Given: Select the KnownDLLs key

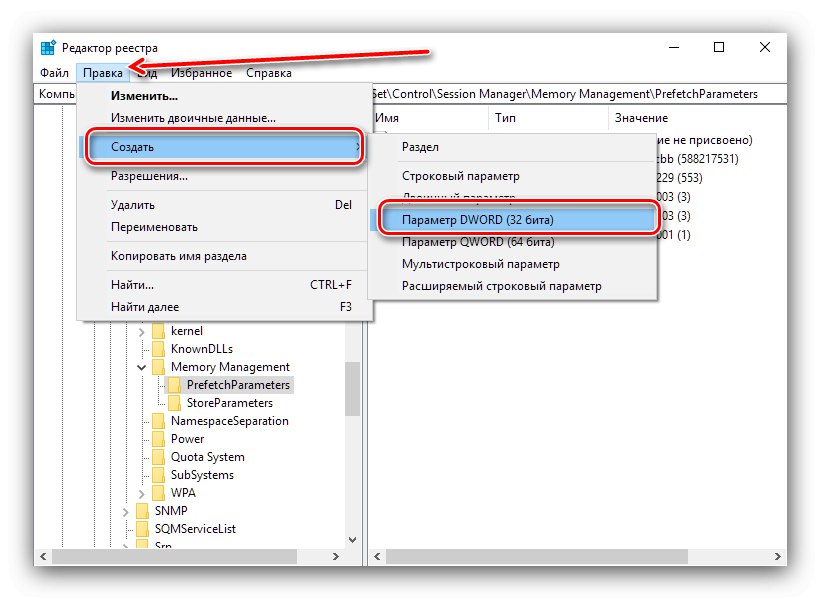Looking at the screenshot, I should pos(202,349).
